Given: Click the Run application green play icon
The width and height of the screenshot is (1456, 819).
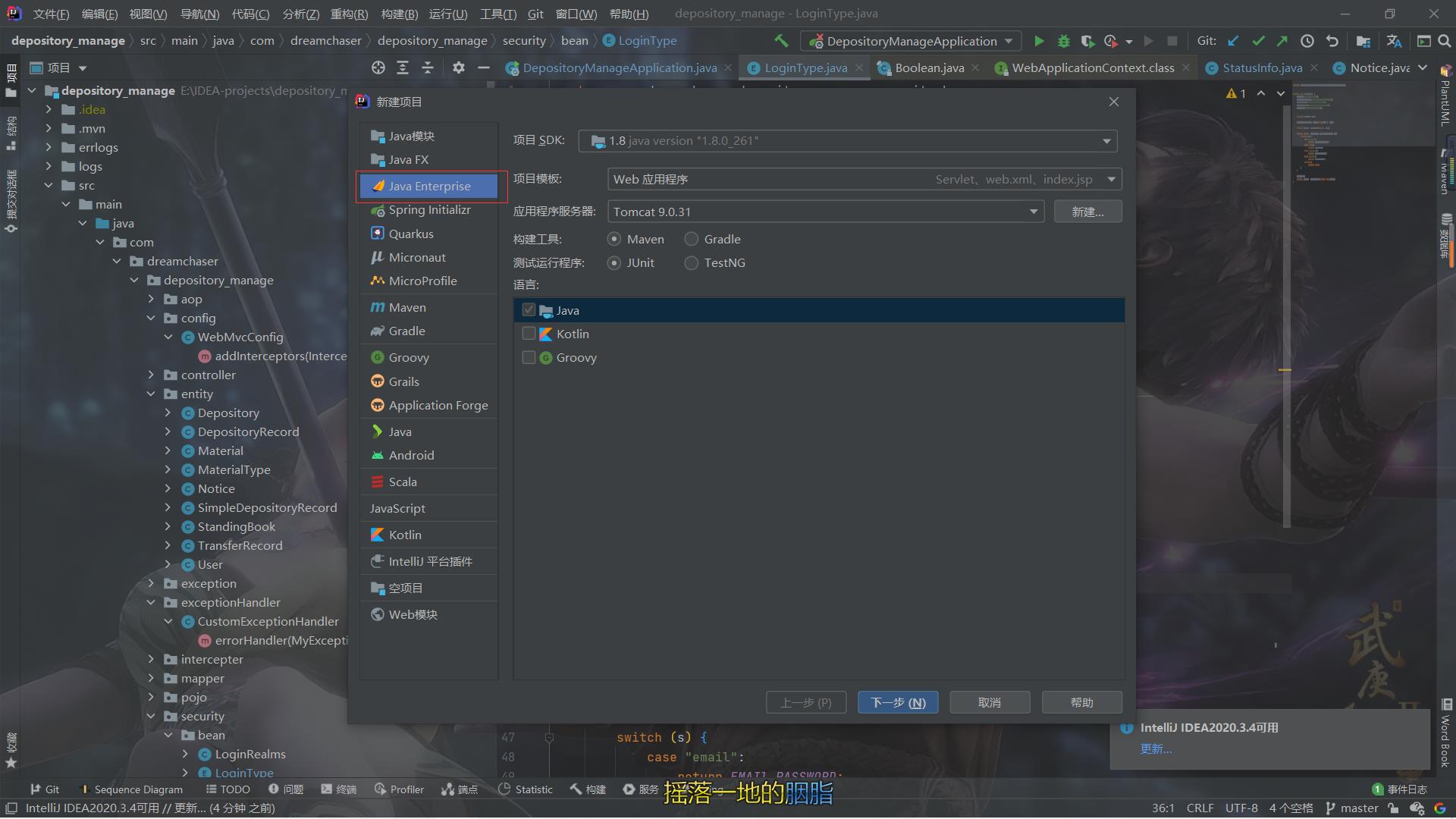Looking at the screenshot, I should tap(1038, 40).
